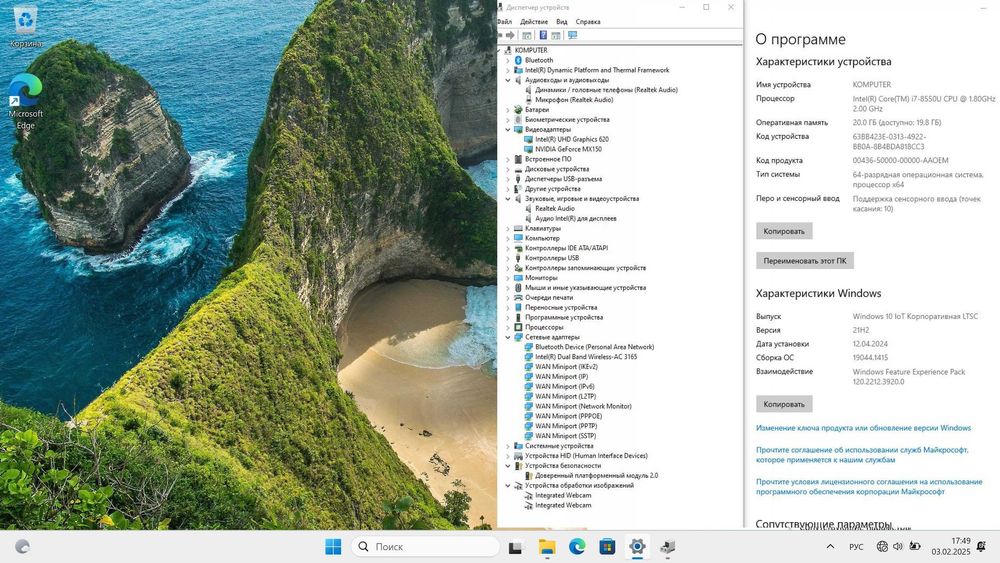This screenshot has width=1000, height=563.
Task: Select the KOMPUTER root node
Action: click(531, 50)
